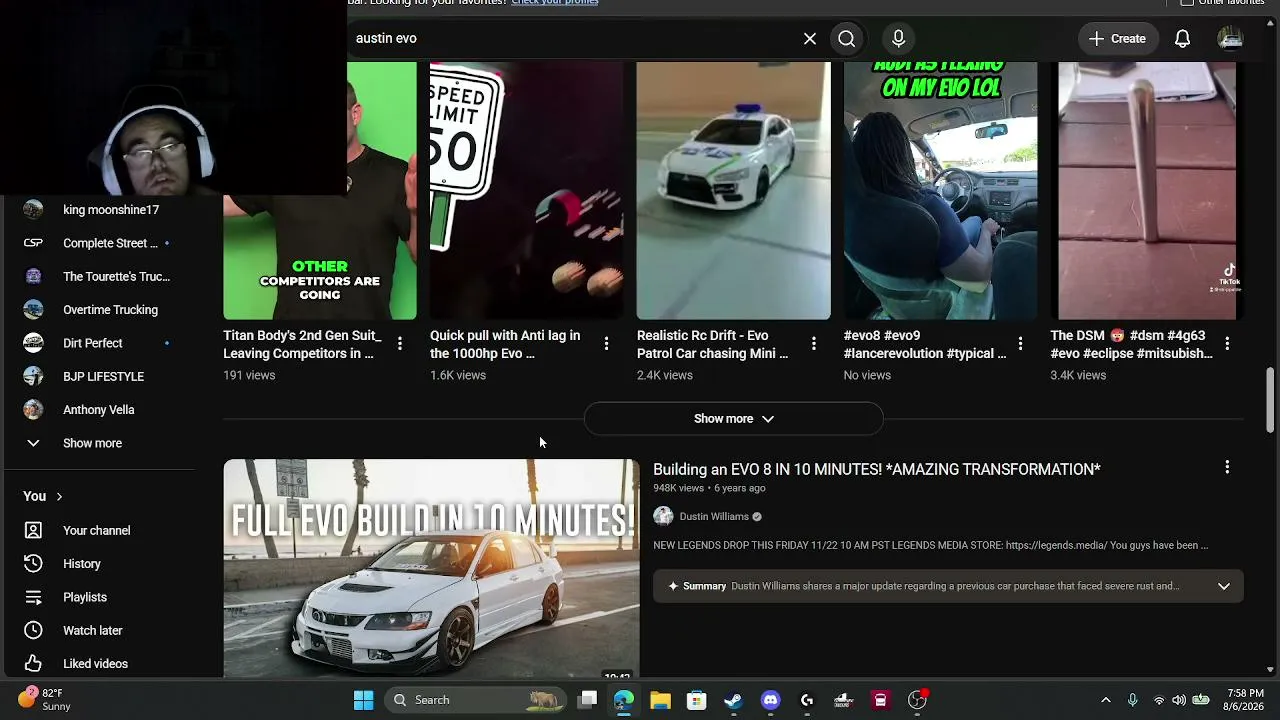Expand the You section chevron
1280x720 pixels.
(59, 496)
